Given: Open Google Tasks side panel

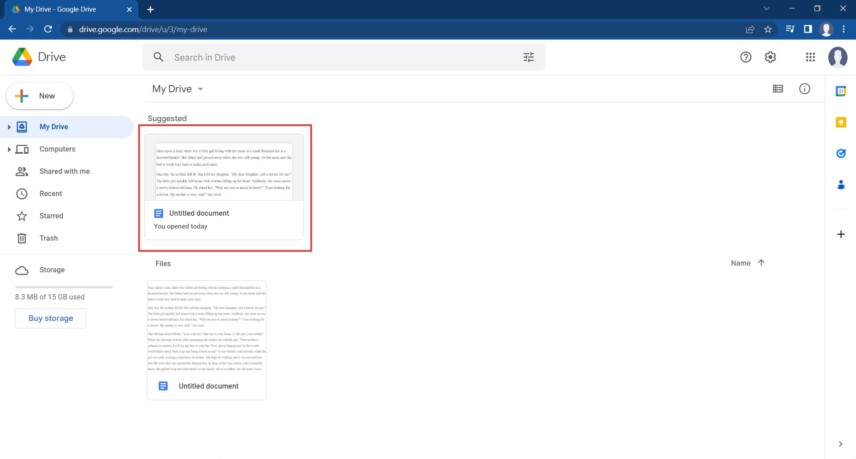Looking at the screenshot, I should (x=841, y=153).
